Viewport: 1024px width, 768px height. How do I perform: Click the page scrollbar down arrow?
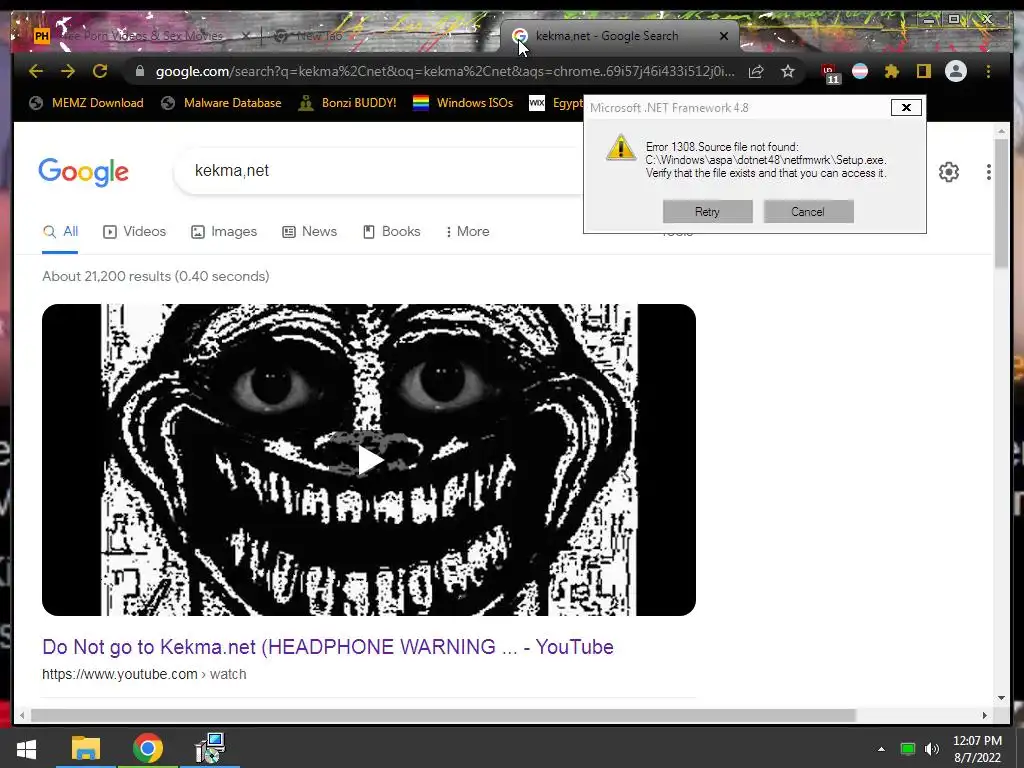click(1002, 698)
